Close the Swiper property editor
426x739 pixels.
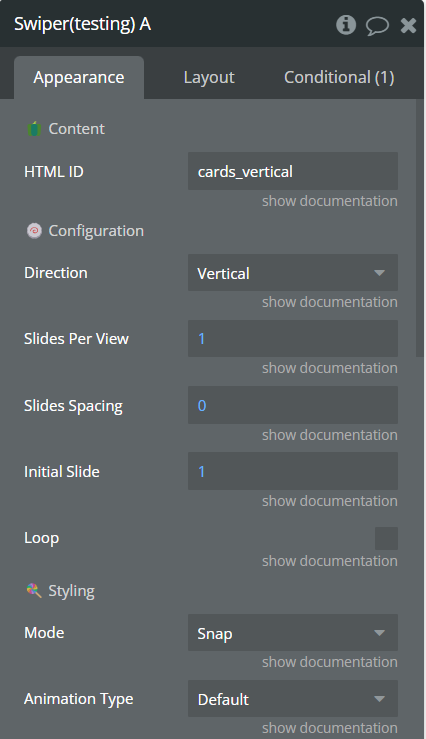point(408,25)
